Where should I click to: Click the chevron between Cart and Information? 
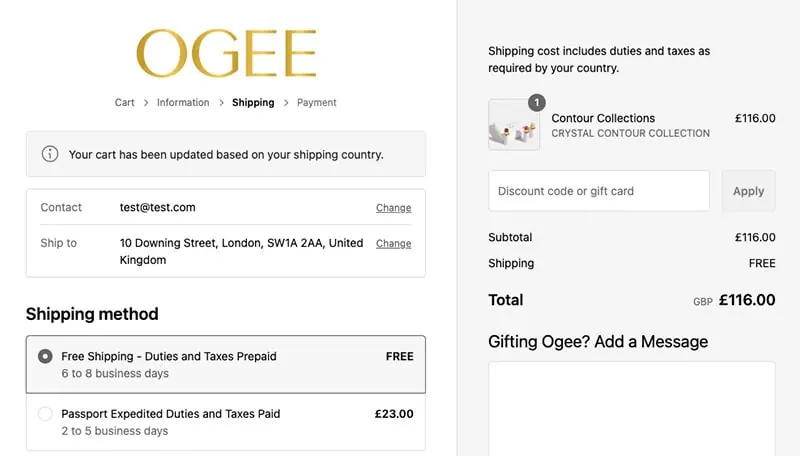[146, 103]
